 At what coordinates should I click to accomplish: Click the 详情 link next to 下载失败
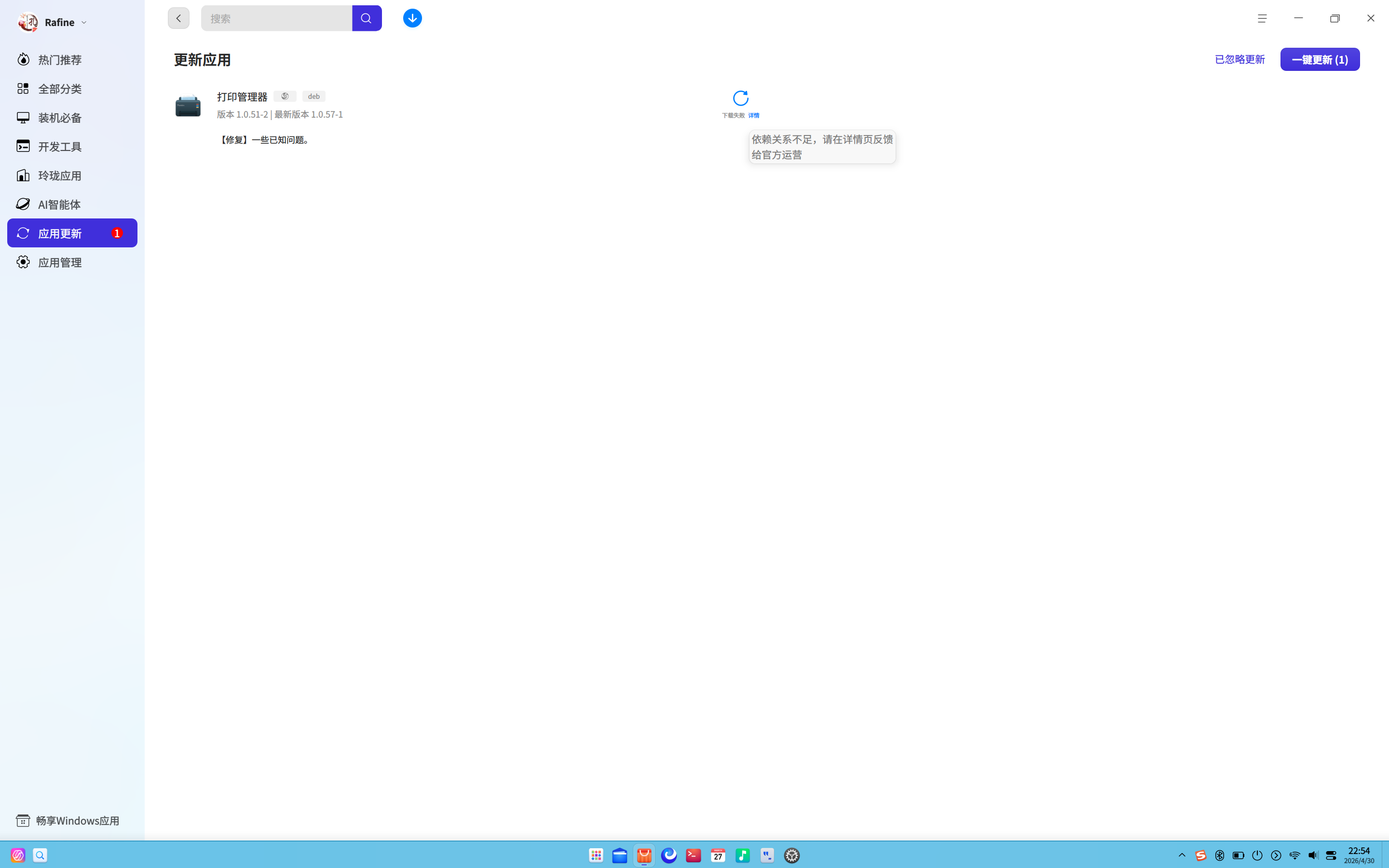[754, 115]
